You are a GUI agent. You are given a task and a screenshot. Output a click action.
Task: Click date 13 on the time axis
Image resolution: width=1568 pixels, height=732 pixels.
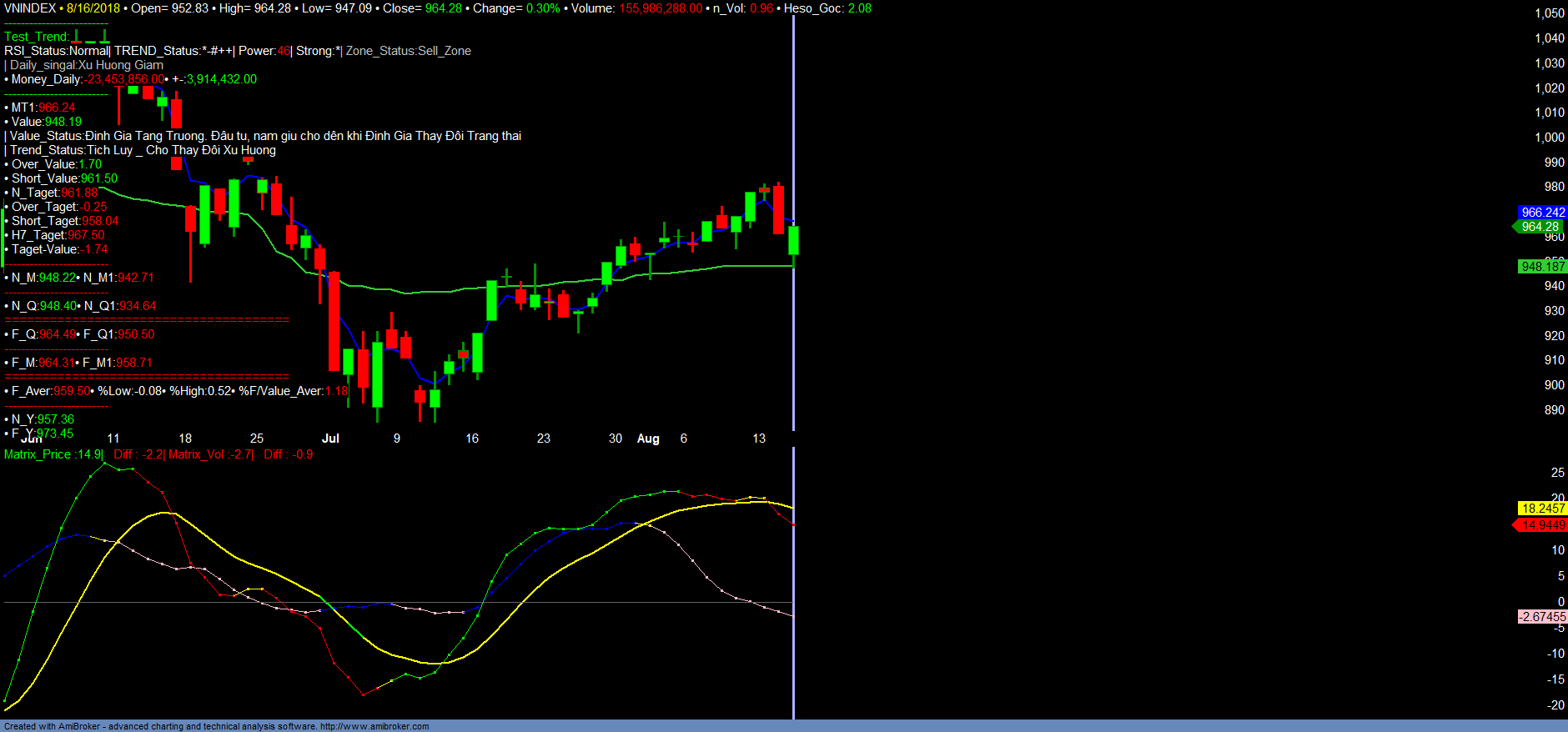coord(759,439)
